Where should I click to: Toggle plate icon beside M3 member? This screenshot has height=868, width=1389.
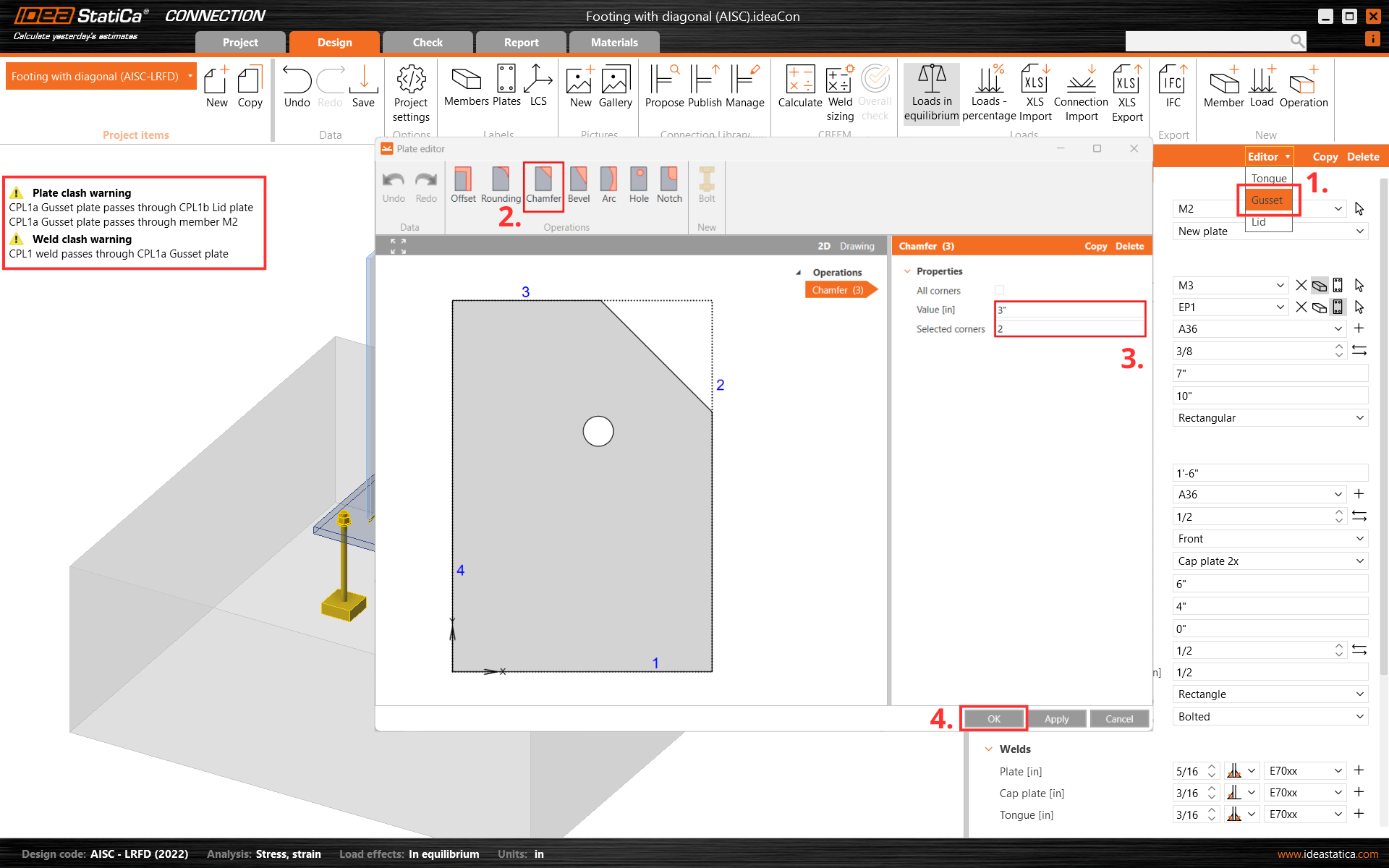1320,285
